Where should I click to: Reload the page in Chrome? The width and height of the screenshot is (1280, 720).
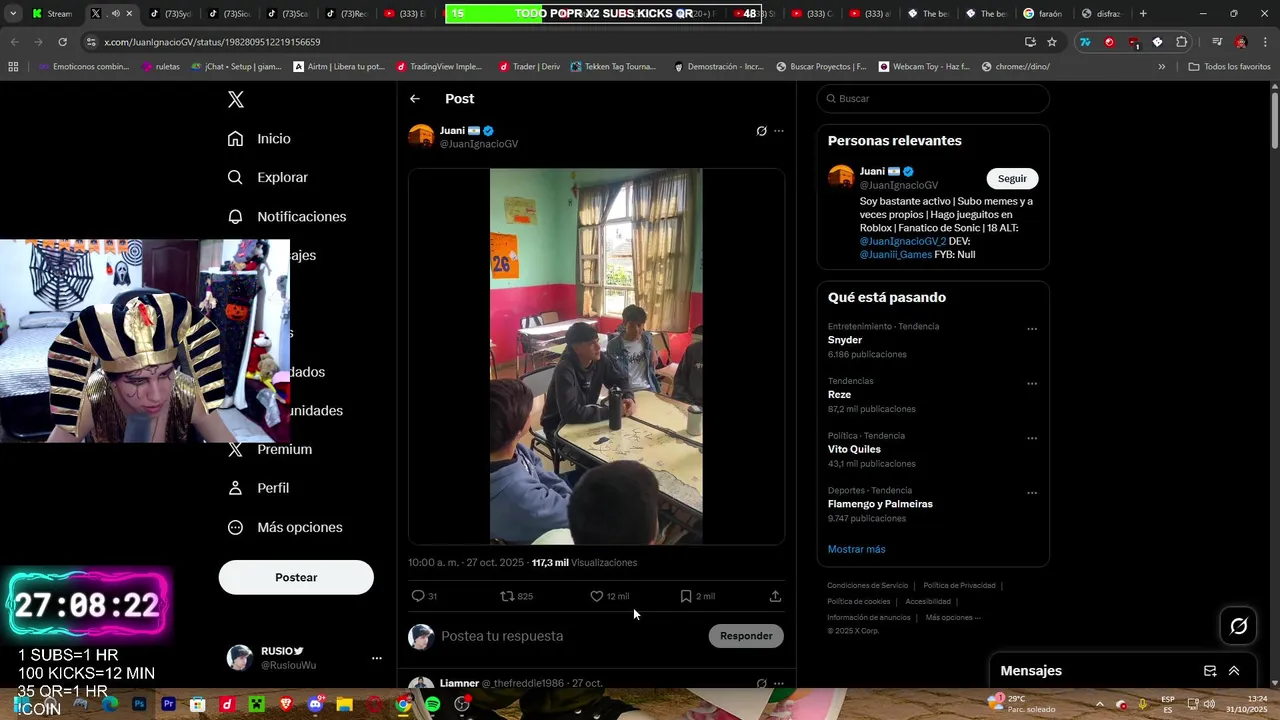coord(62,42)
